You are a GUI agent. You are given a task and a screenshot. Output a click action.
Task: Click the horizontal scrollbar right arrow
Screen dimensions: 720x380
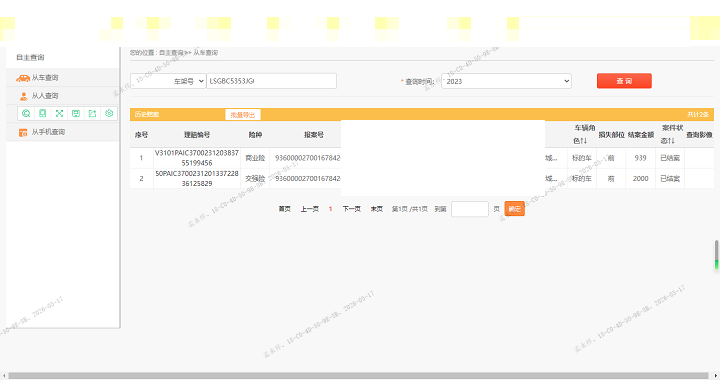tap(716, 376)
